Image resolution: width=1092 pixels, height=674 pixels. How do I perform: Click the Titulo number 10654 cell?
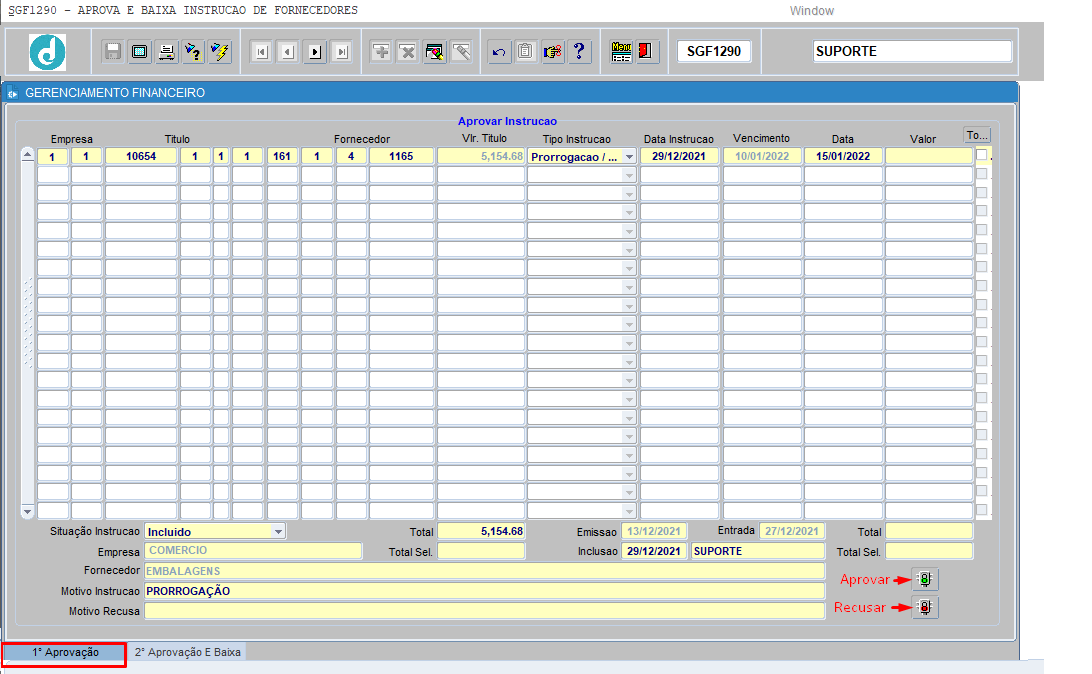[141, 156]
